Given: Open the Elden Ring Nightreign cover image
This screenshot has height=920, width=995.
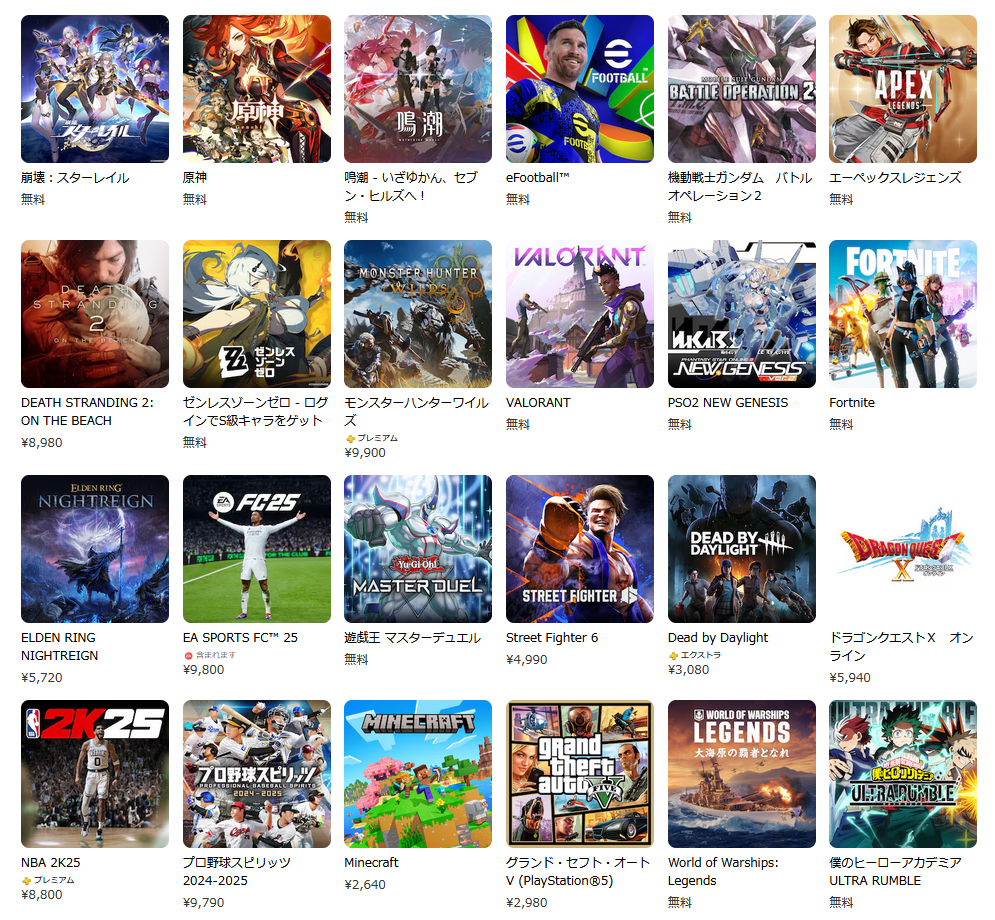Looking at the screenshot, I should [95, 549].
